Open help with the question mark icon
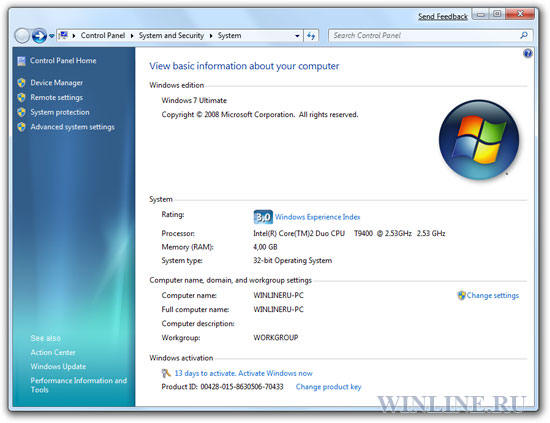The image size is (550, 423). coord(527,53)
